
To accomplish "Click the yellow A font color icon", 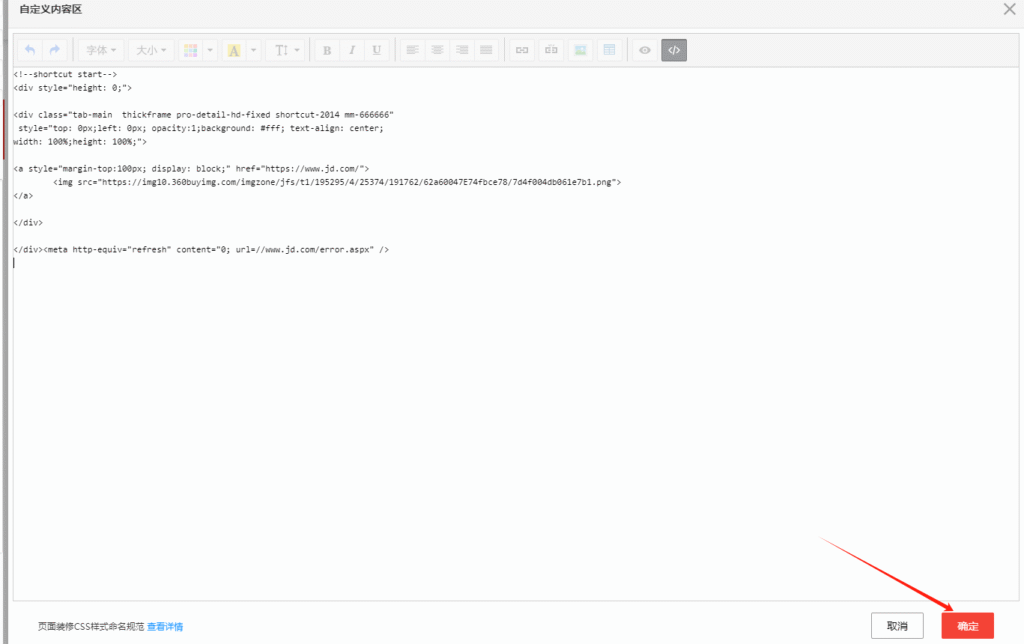I will tap(234, 50).
